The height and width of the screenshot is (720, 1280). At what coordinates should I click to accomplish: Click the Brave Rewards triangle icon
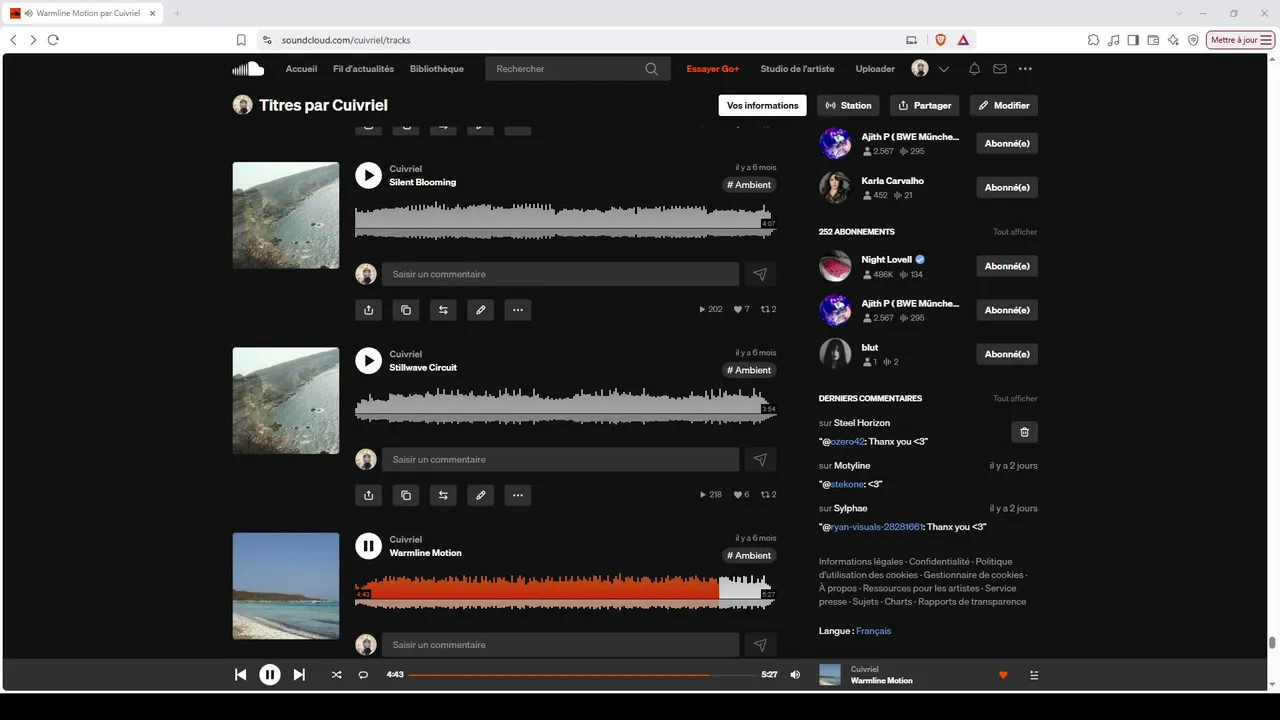point(963,40)
